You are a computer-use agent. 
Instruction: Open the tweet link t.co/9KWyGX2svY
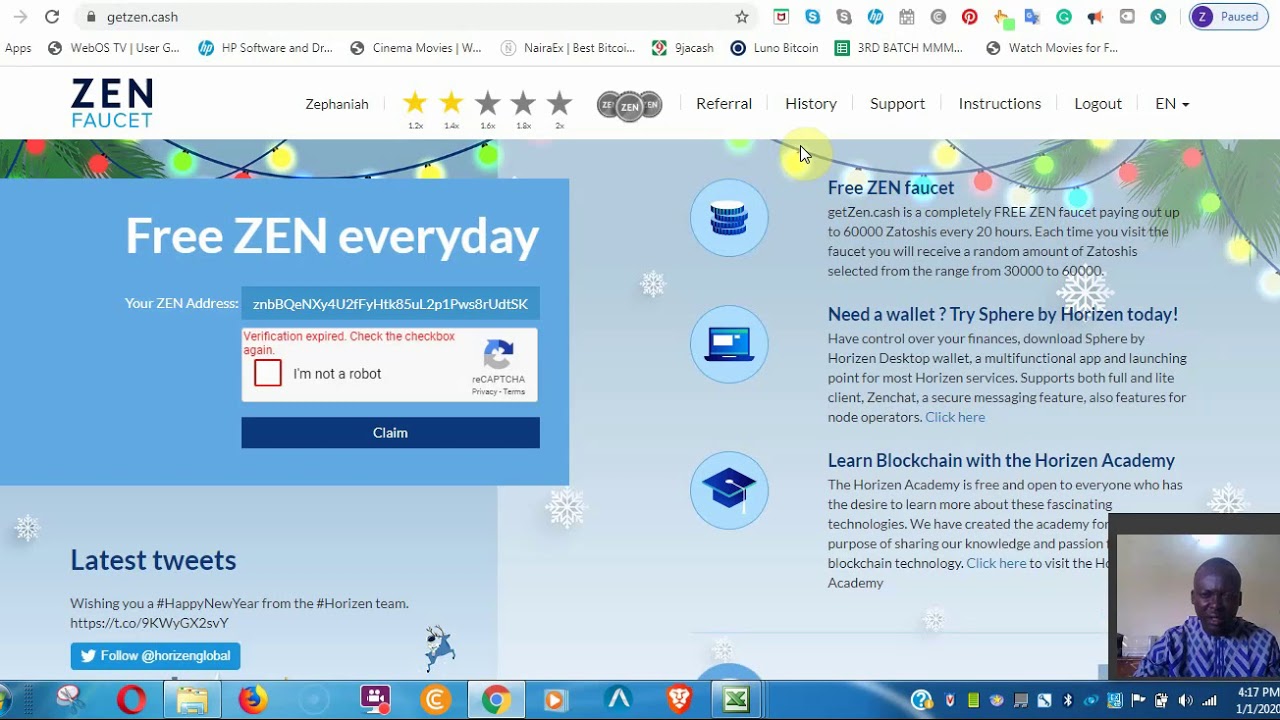click(x=149, y=623)
